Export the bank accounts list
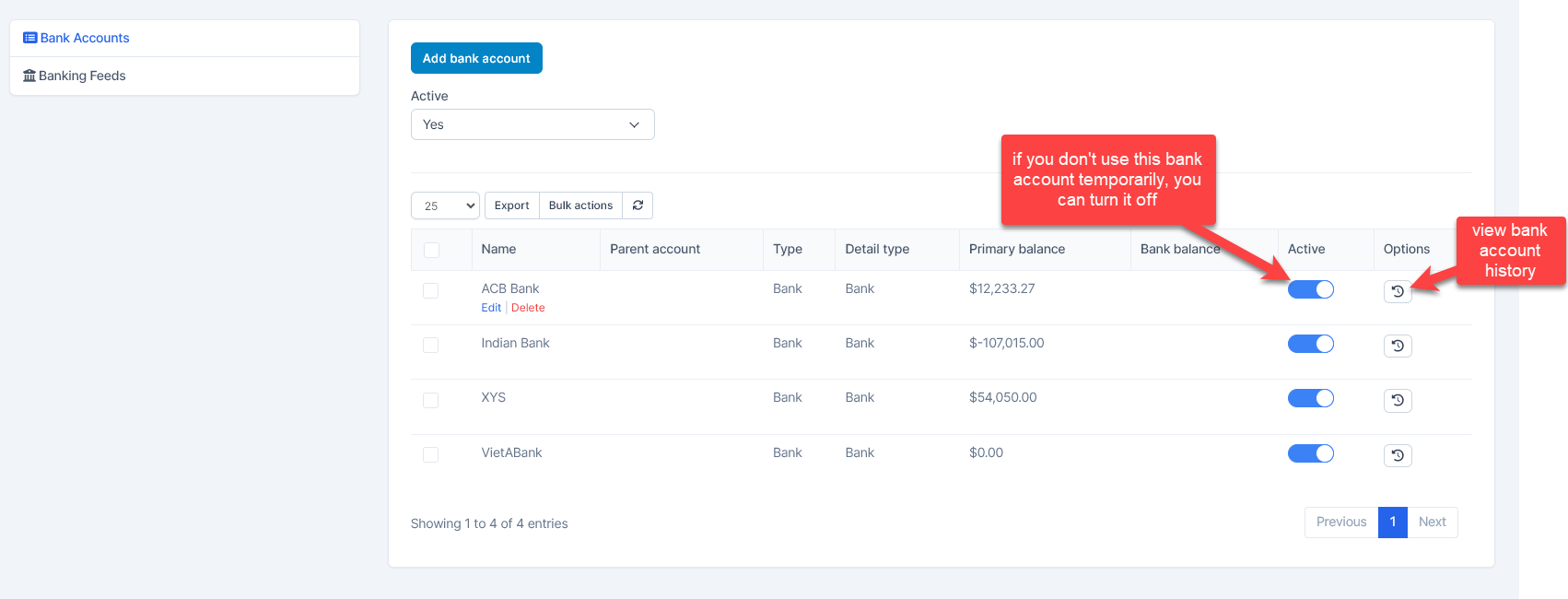1568x599 pixels. [511, 206]
